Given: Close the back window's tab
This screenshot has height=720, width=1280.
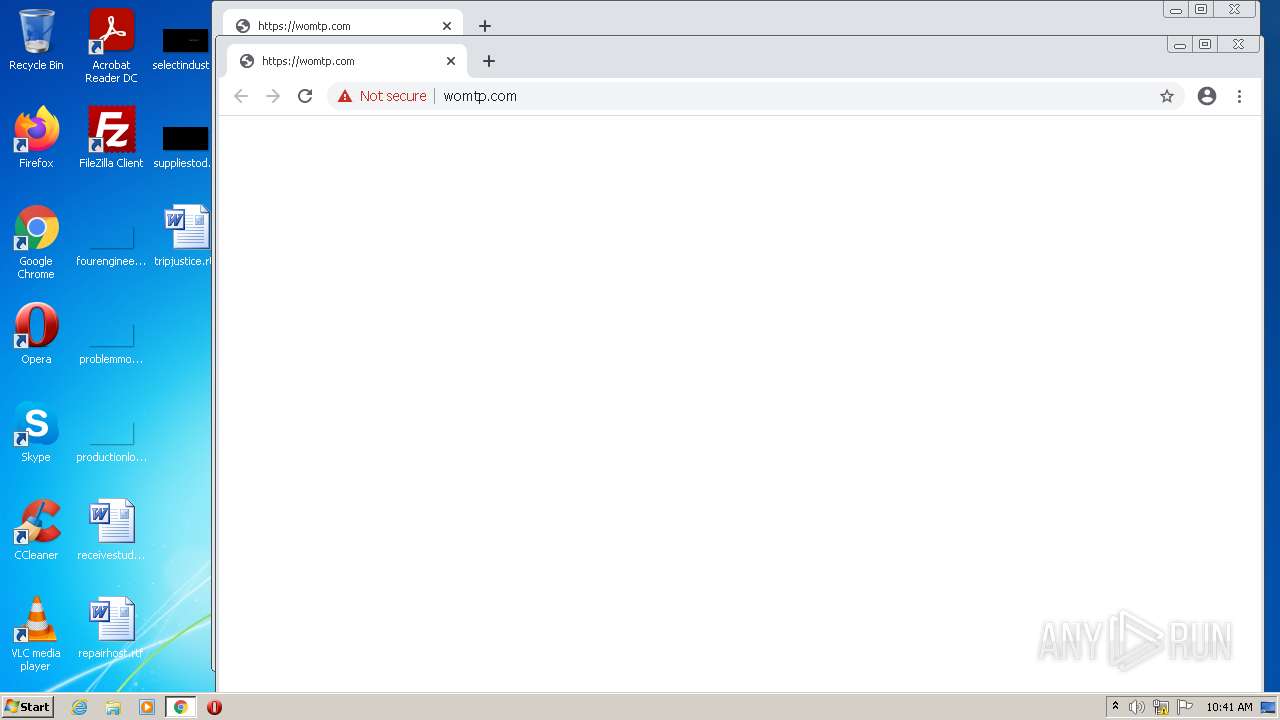Looking at the screenshot, I should click(447, 26).
